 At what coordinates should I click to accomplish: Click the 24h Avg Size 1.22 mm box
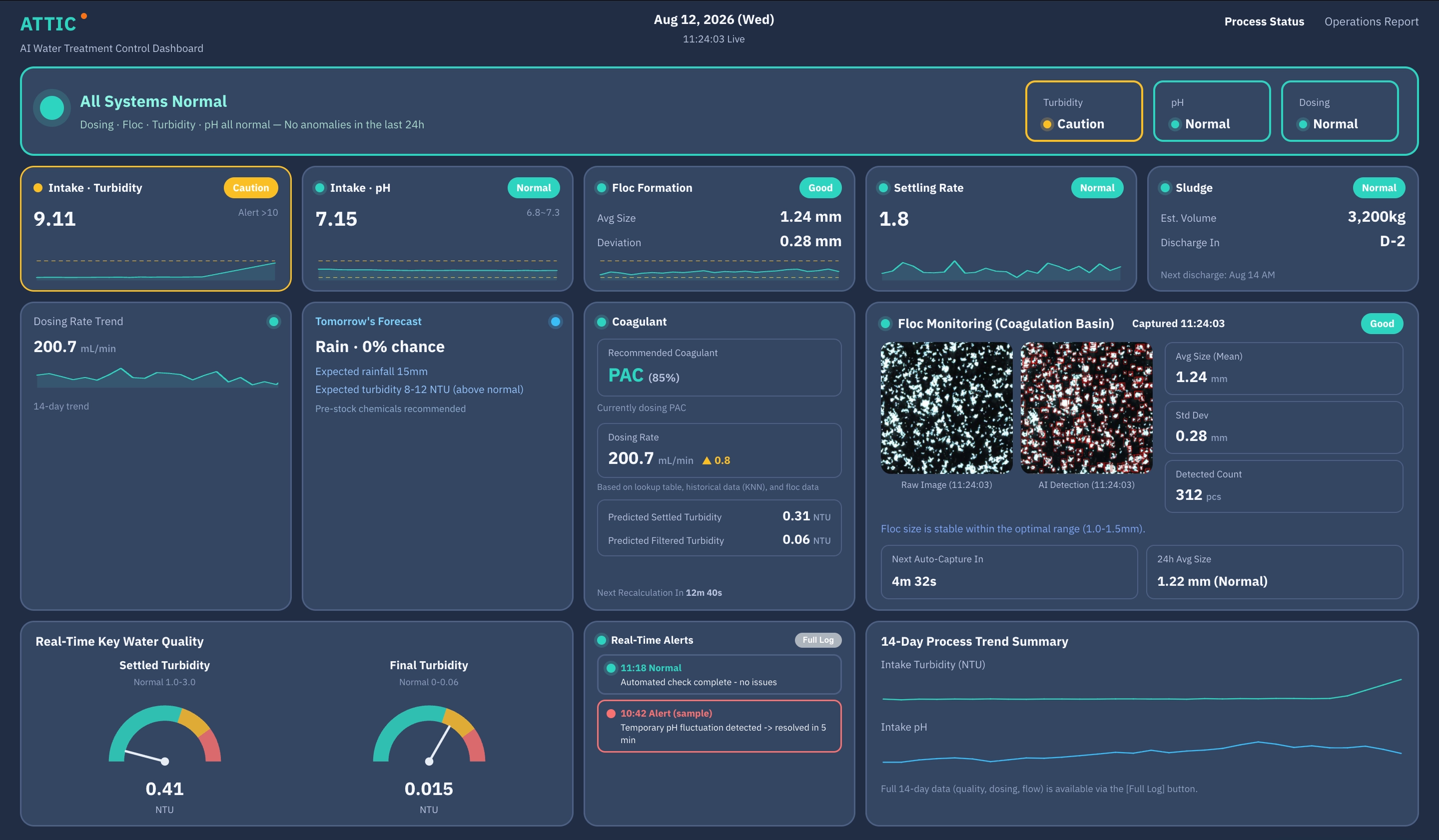(x=1275, y=572)
